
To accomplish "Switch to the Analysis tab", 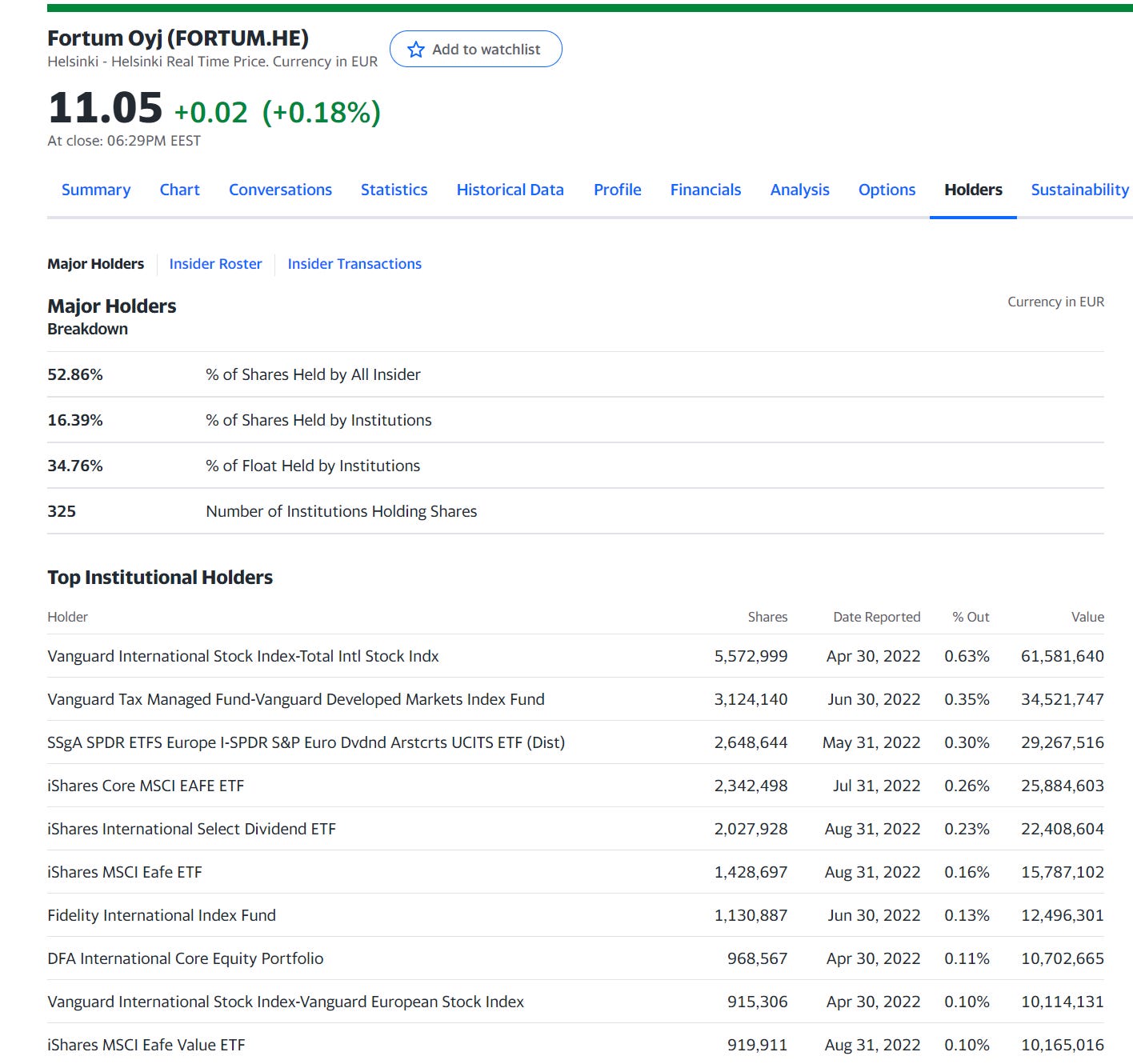I will point(799,190).
